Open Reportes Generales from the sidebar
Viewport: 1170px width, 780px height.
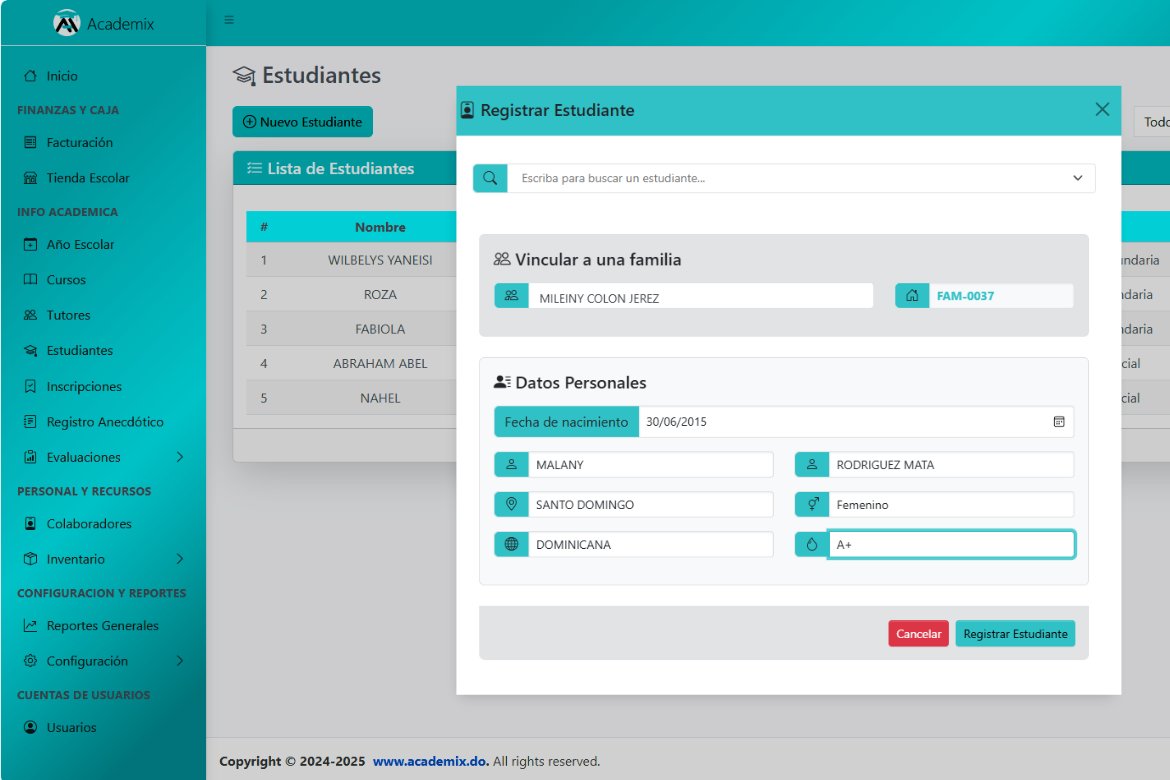[x=102, y=626]
